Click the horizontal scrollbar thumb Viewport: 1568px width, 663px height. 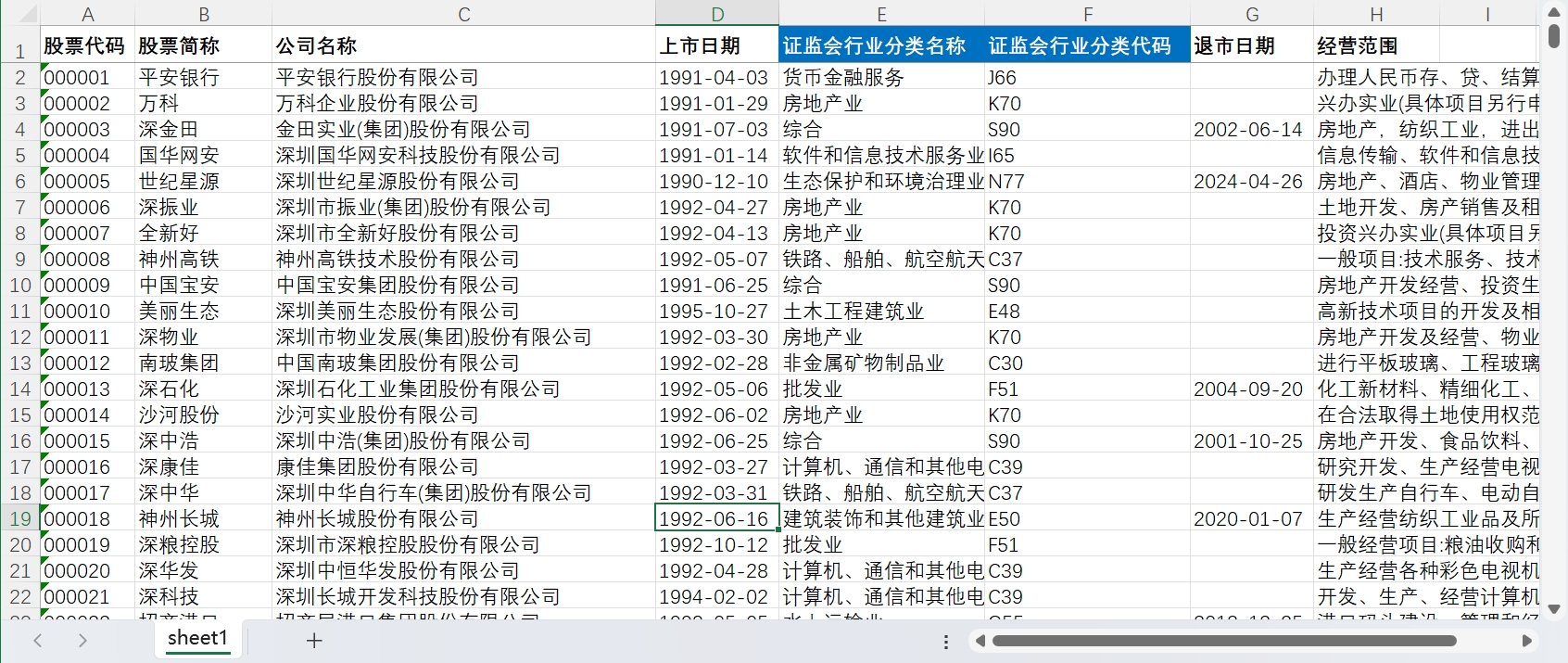coord(1224,641)
